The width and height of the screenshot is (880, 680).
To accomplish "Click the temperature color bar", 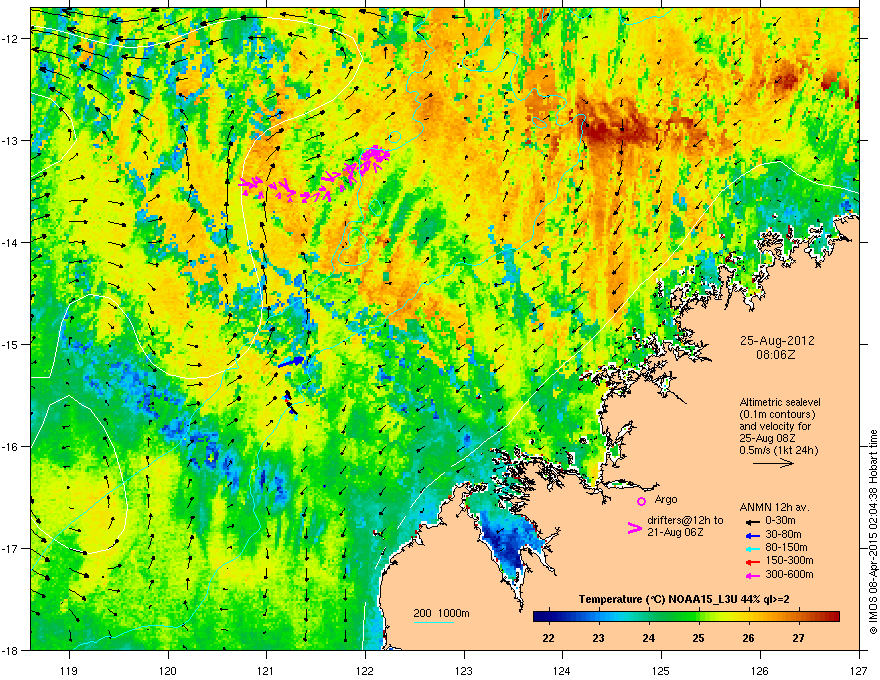I will coord(686,616).
